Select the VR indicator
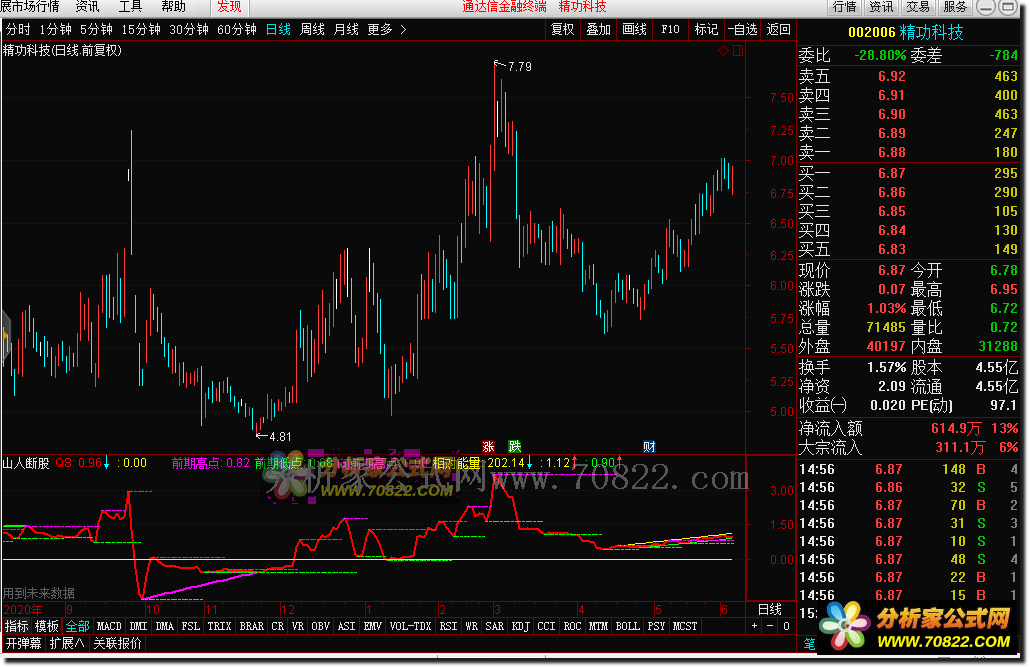The height and width of the screenshot is (667, 1030). click(298, 626)
